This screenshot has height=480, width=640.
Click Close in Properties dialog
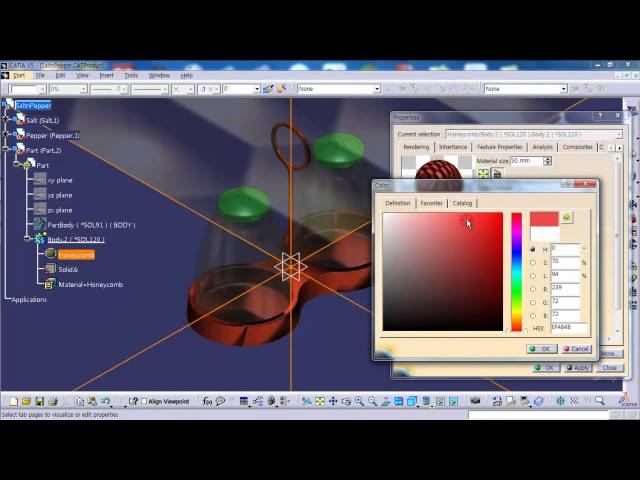[x=609, y=368]
